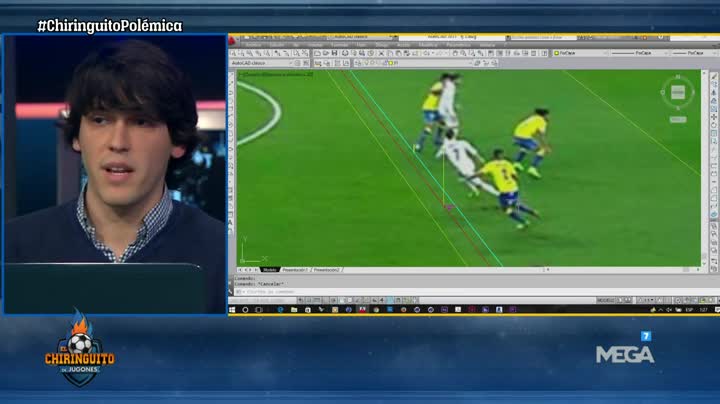
Task: Open the AutoCAD red A application menu
Action: pyautogui.click(x=232, y=41)
